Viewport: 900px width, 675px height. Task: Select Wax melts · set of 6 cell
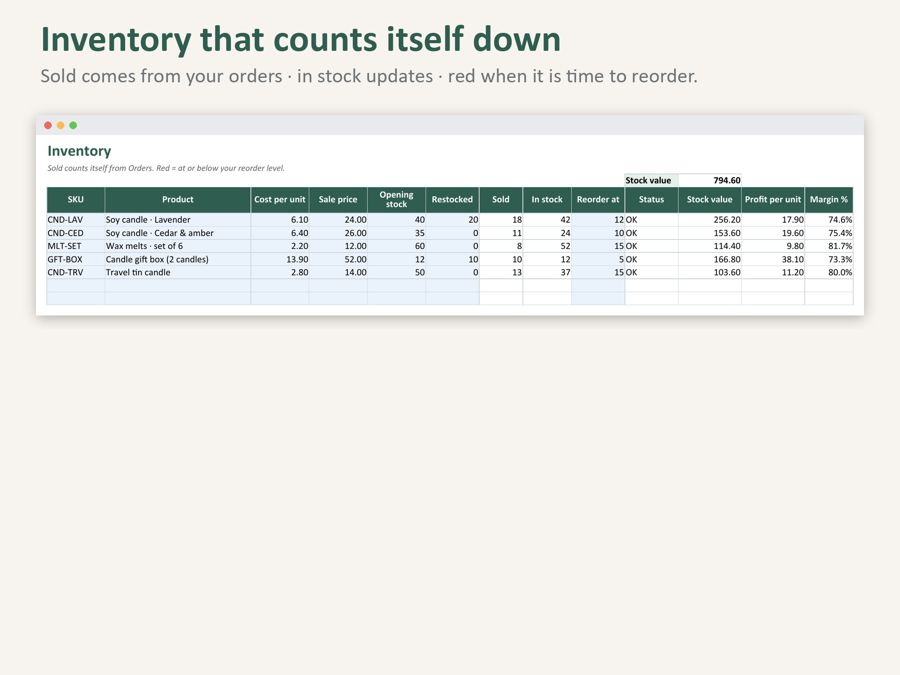178,246
